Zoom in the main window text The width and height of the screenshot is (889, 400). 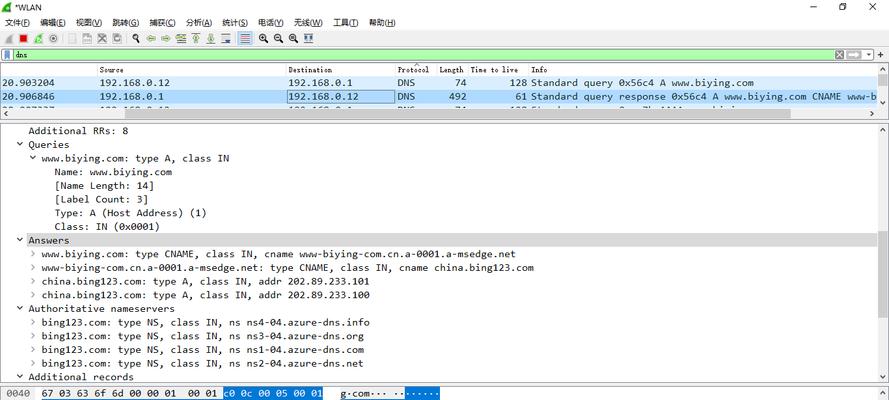coord(263,39)
